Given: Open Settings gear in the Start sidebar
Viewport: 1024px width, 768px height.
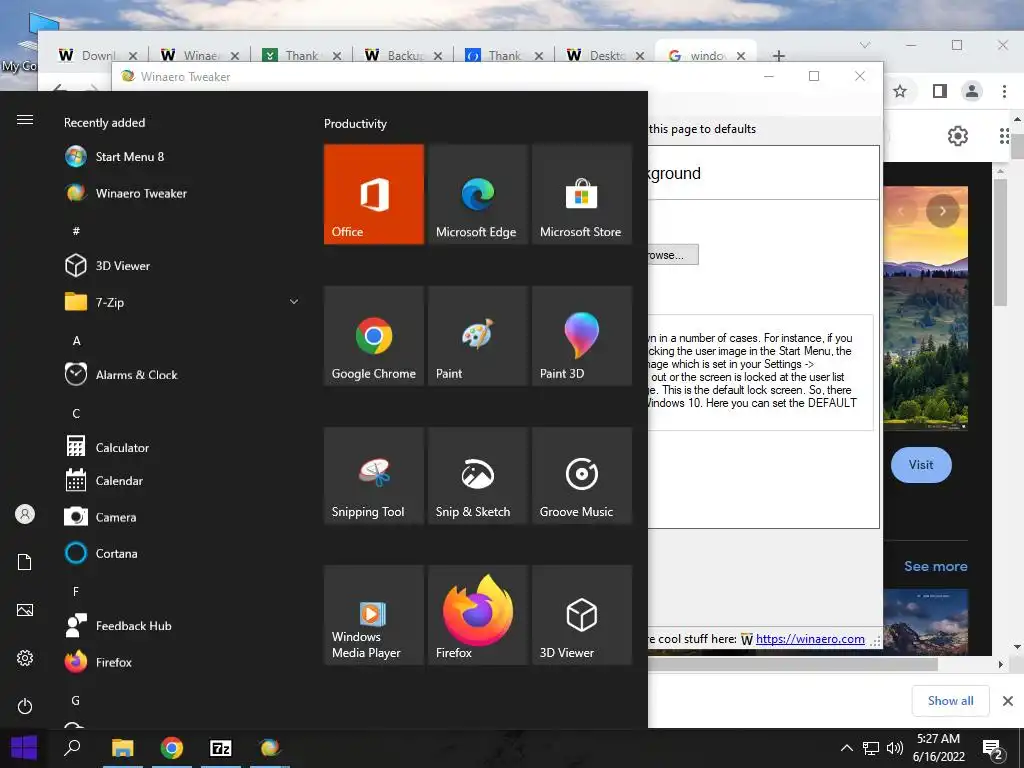Looking at the screenshot, I should (x=25, y=658).
